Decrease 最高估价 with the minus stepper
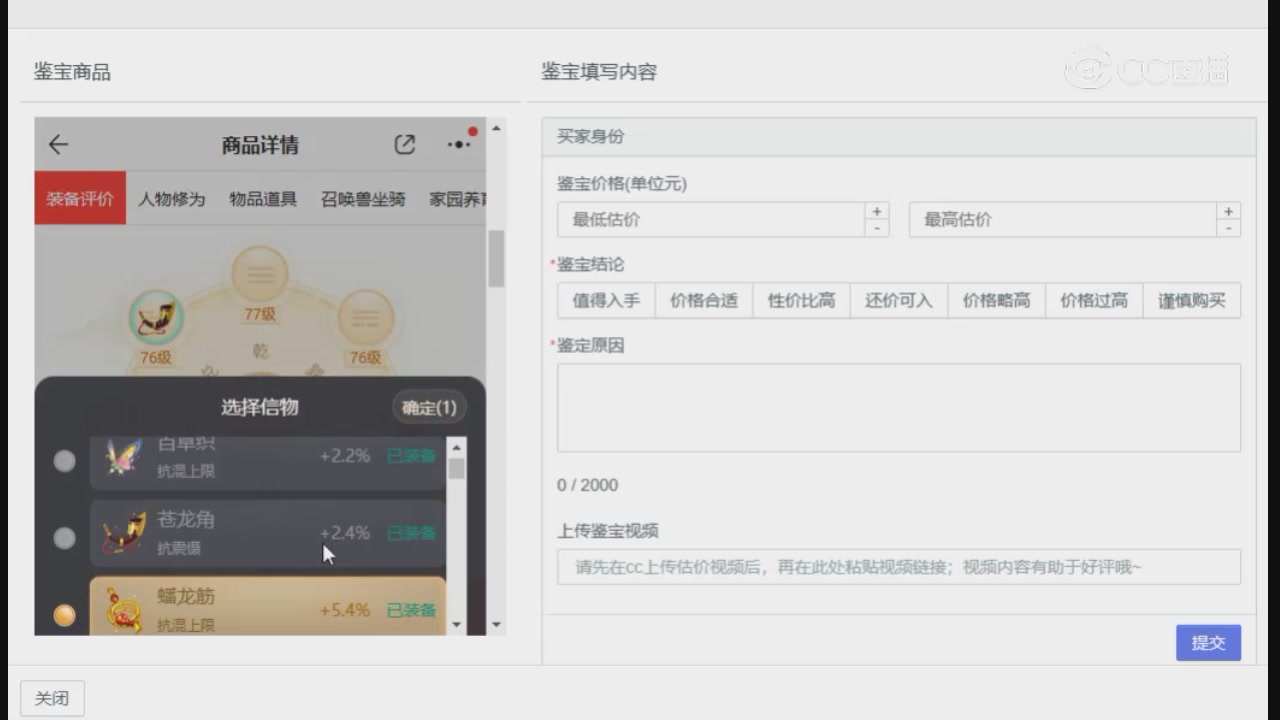The image size is (1280, 720). click(1228, 228)
